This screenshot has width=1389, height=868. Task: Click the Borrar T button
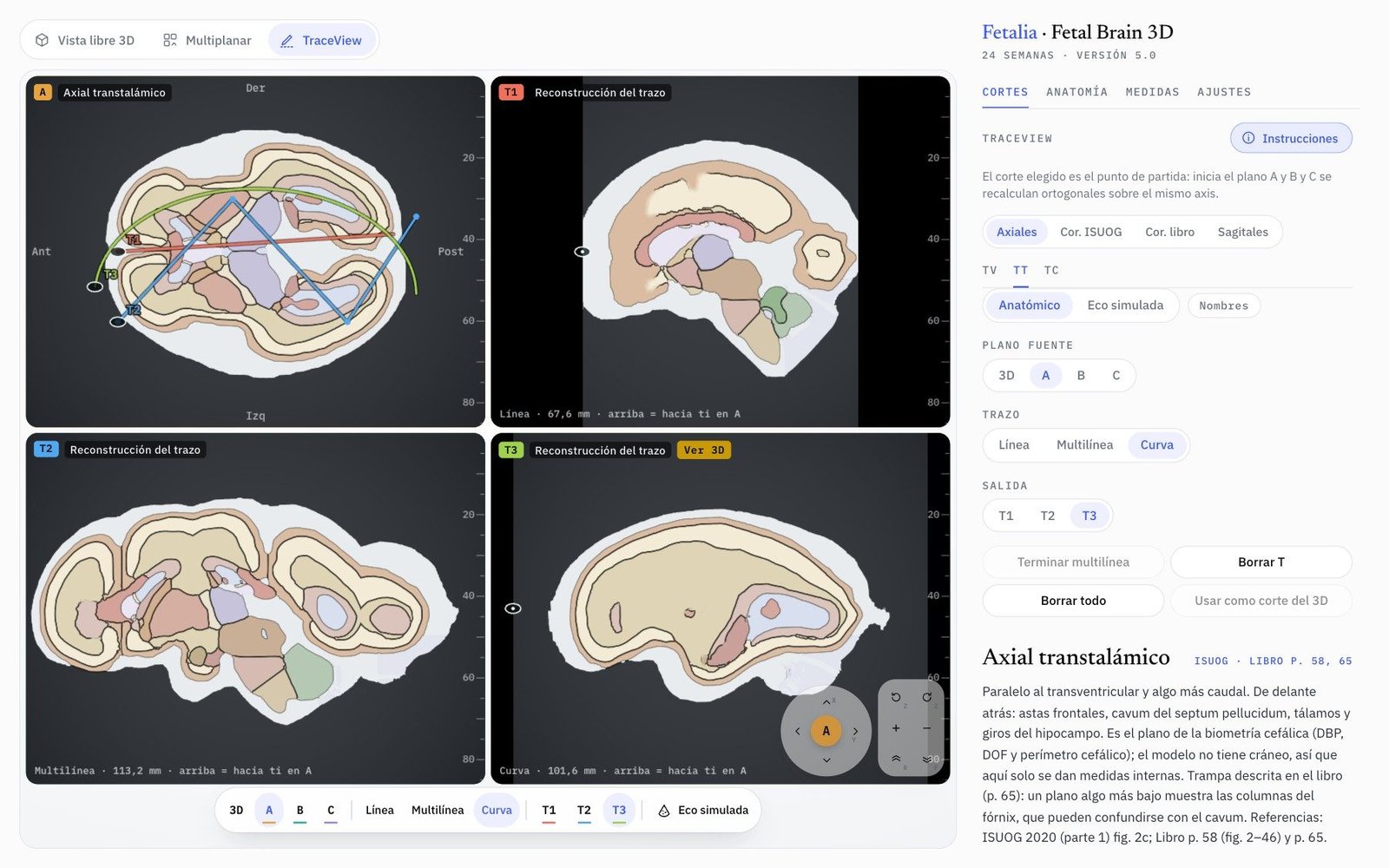[x=1261, y=562]
